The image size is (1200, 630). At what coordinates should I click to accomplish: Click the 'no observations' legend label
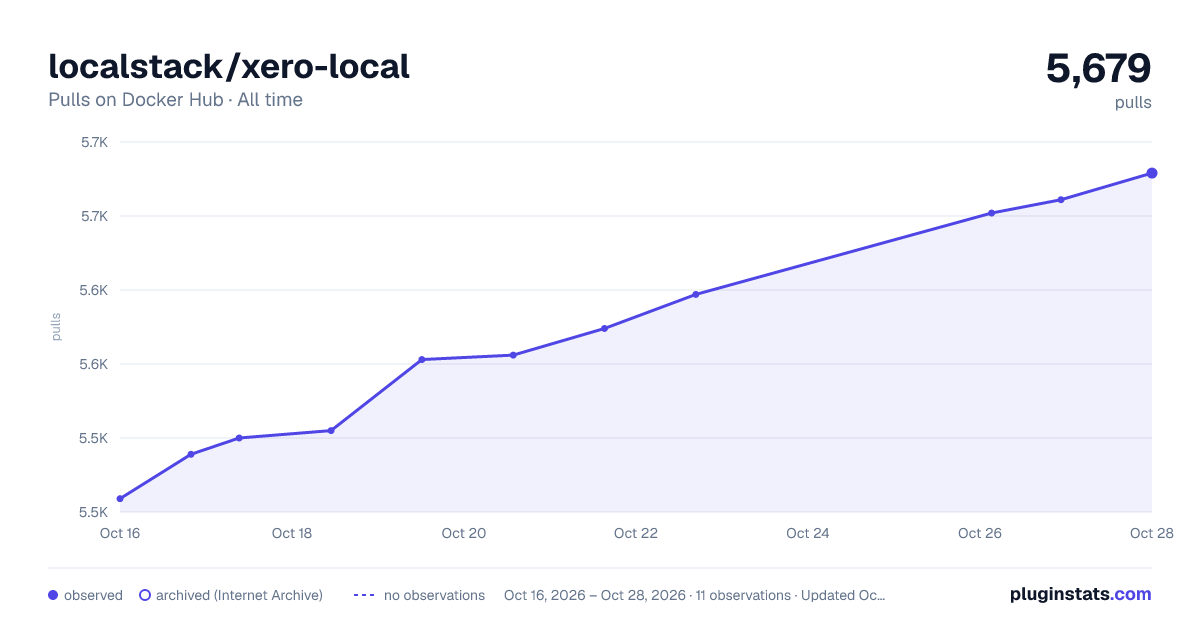click(x=434, y=595)
